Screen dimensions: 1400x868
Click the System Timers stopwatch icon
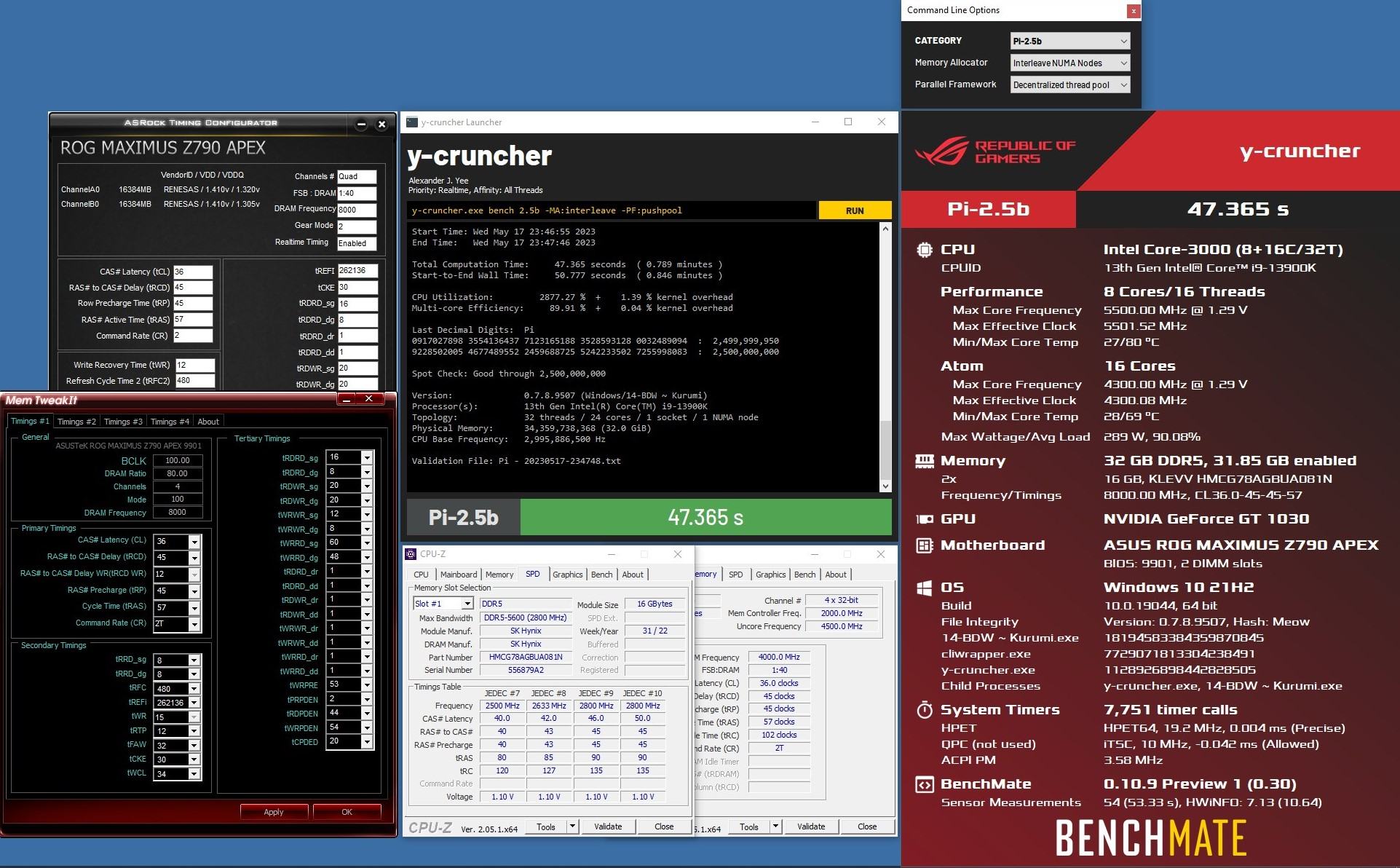click(924, 710)
